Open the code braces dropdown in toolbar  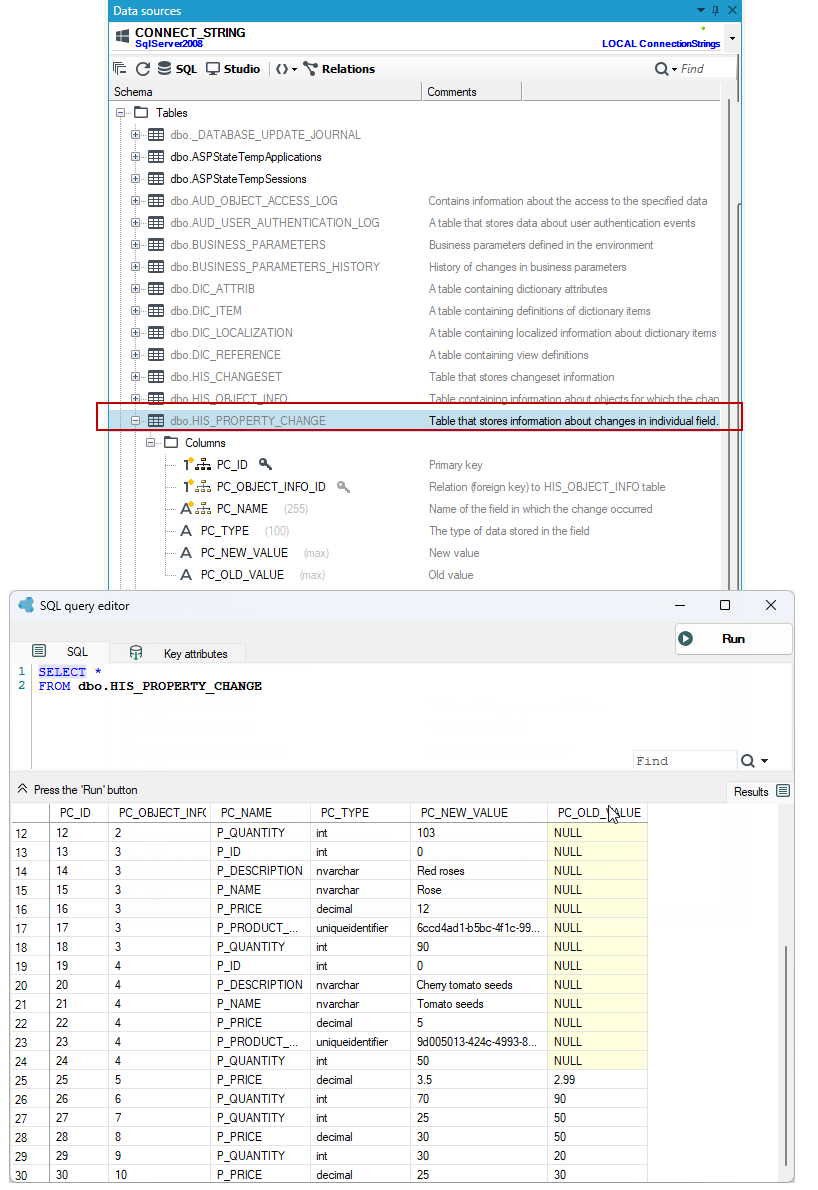(286, 69)
